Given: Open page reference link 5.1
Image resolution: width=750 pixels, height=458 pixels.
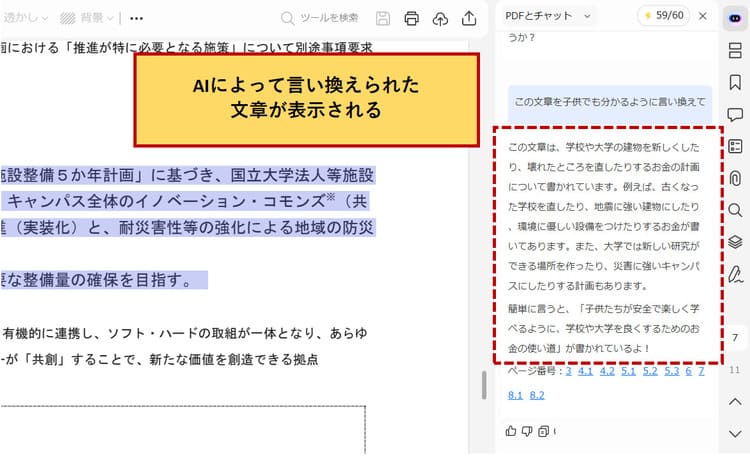Looking at the screenshot, I should 629,371.
